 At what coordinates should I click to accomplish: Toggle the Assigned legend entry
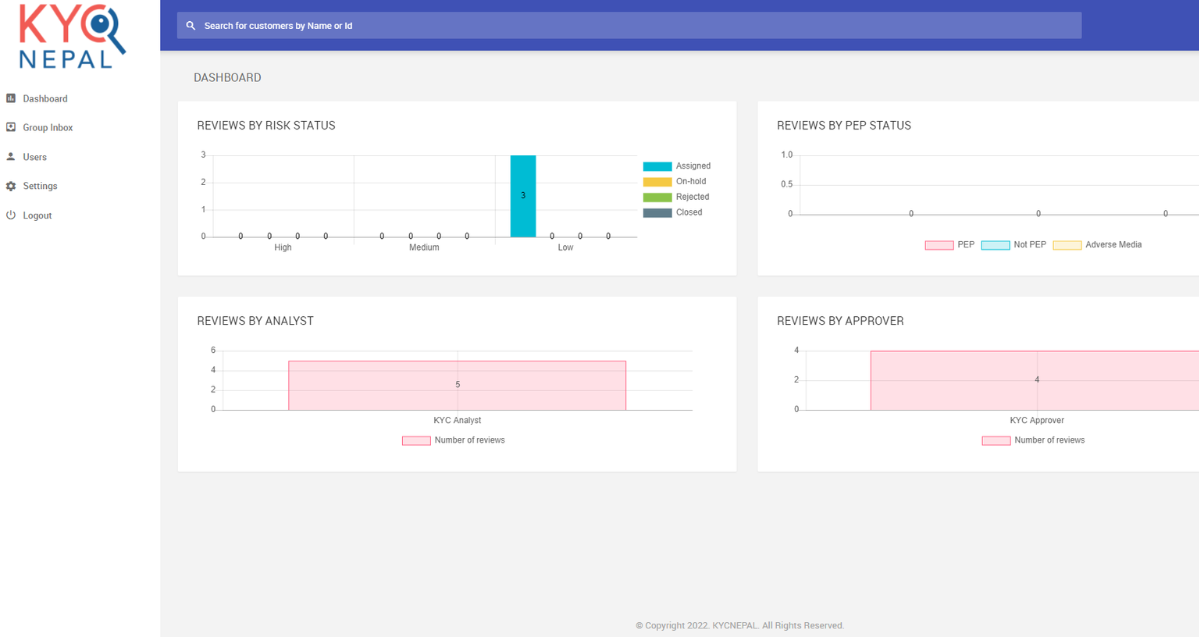[676, 166]
